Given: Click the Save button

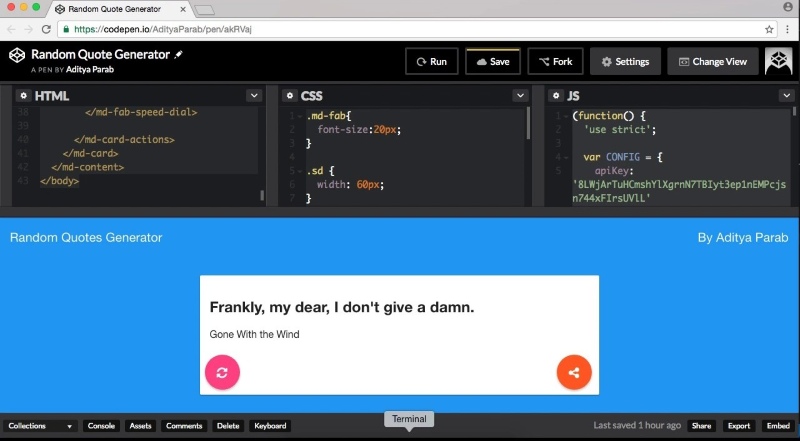Looking at the screenshot, I should tap(493, 61).
